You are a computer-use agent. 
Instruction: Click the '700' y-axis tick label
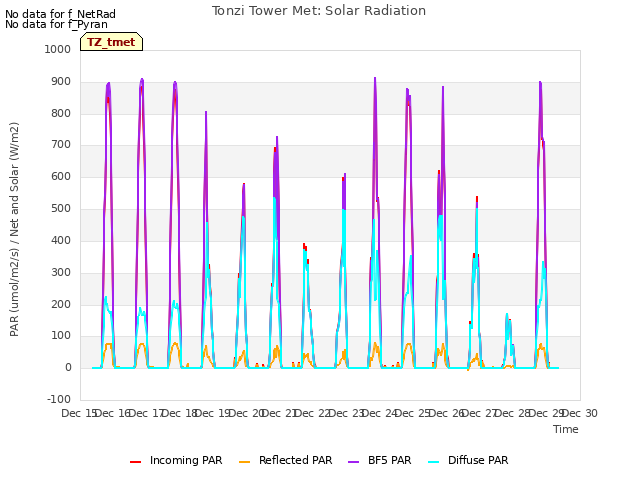61,144
